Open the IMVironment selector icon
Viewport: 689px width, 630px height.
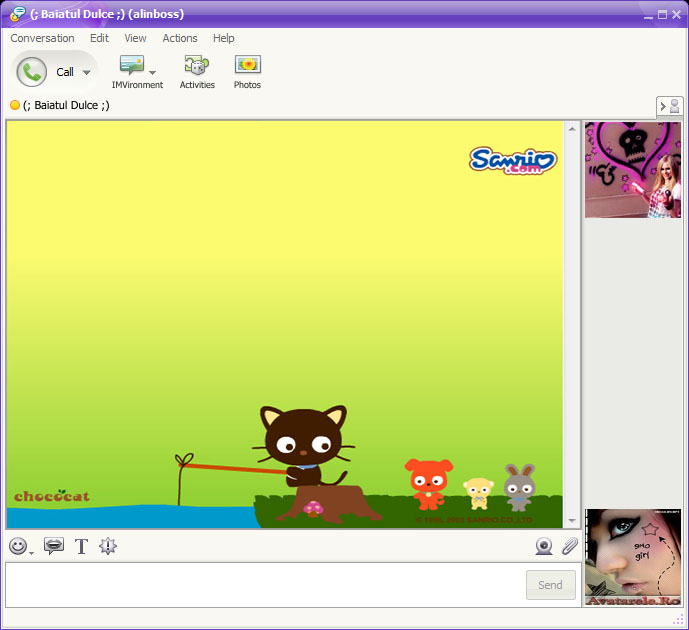(x=132, y=65)
